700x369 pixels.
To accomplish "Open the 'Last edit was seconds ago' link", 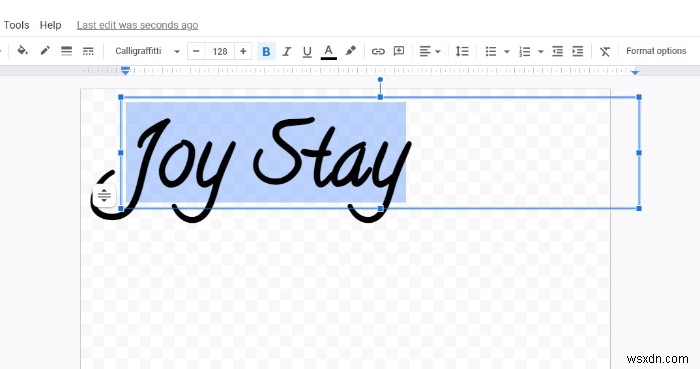I will [x=138, y=25].
